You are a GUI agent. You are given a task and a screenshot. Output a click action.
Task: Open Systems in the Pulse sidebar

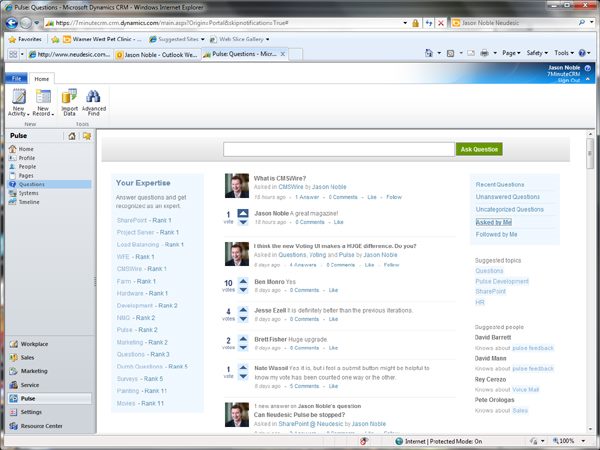[x=28, y=193]
